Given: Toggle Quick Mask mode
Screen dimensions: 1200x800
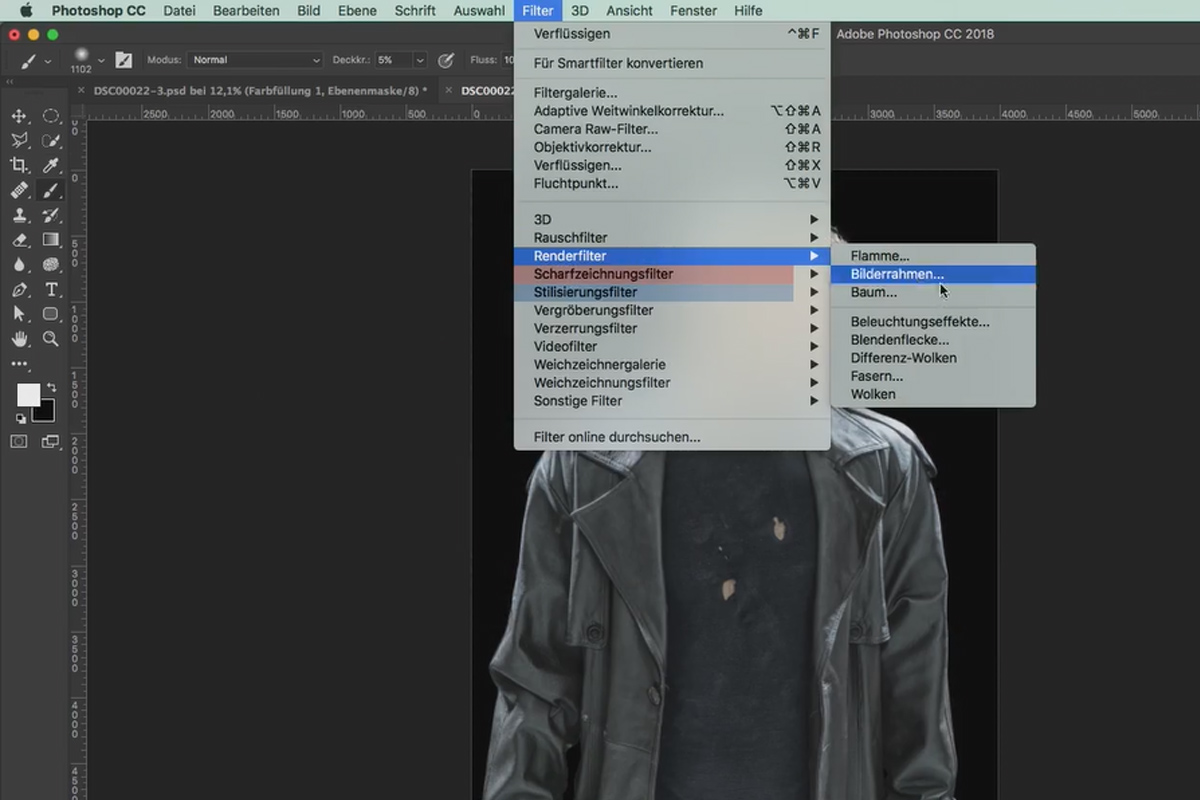Looking at the screenshot, I should pyautogui.click(x=19, y=441).
